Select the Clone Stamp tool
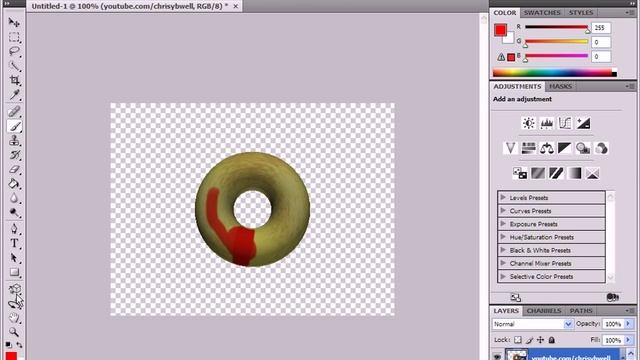The image size is (640, 360). (x=14, y=141)
